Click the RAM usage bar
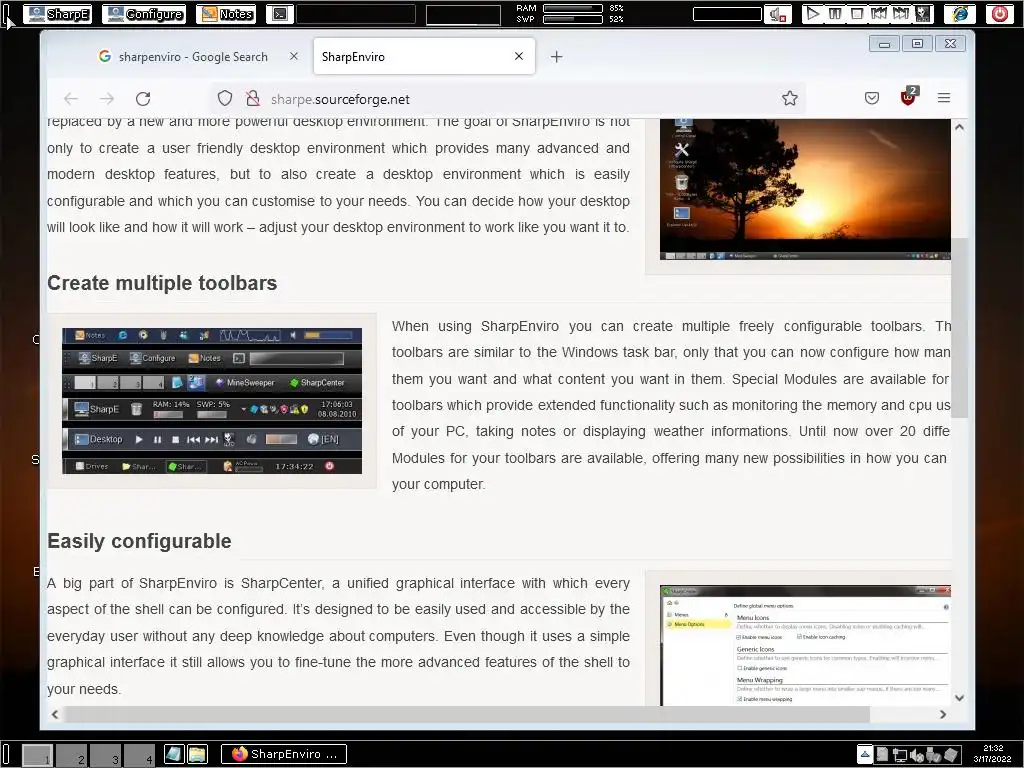Viewport: 1024px width, 768px height. 573,8
